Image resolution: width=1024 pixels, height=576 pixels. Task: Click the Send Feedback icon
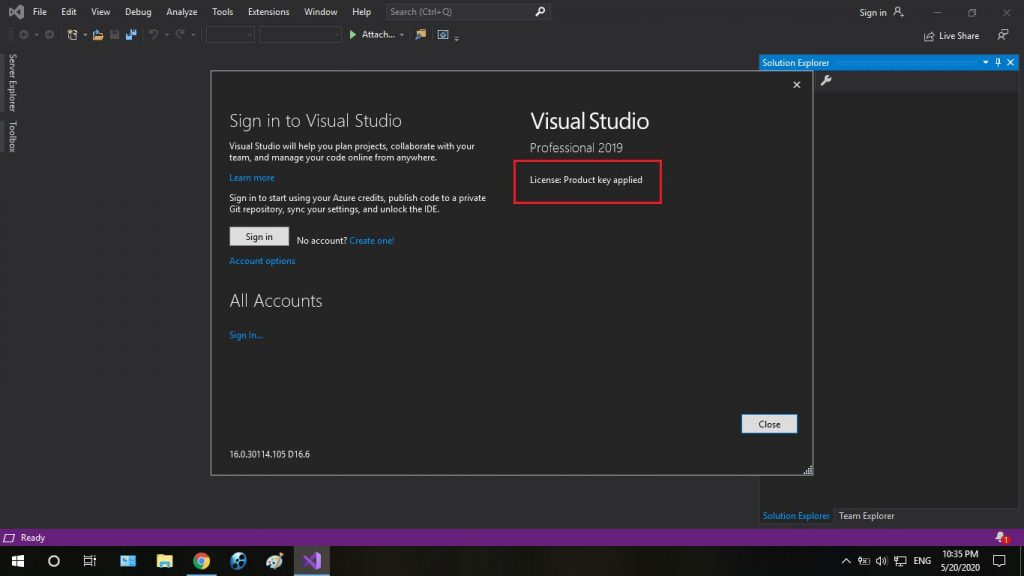1003,35
